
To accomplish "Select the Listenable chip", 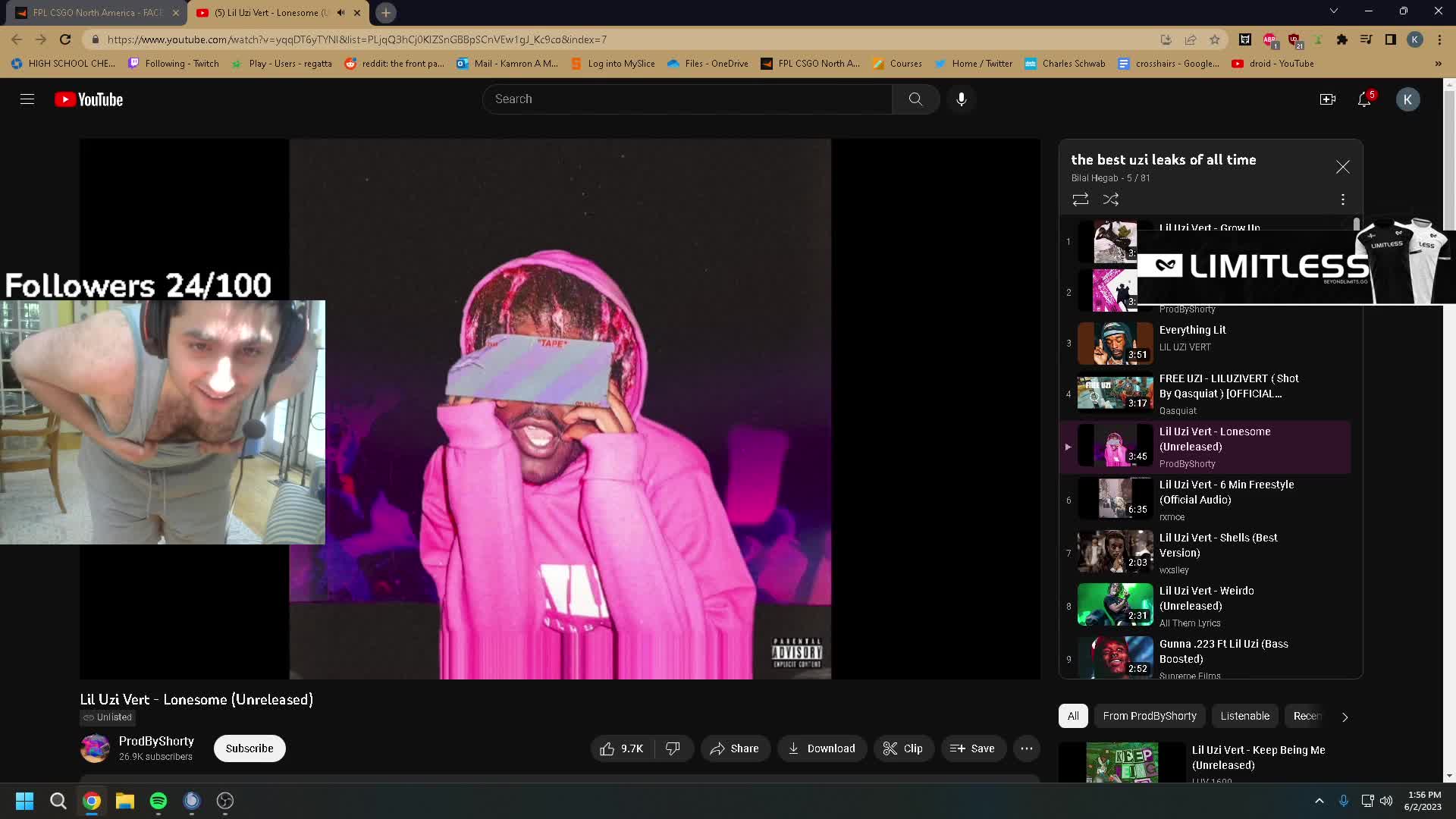I will click(1244, 716).
